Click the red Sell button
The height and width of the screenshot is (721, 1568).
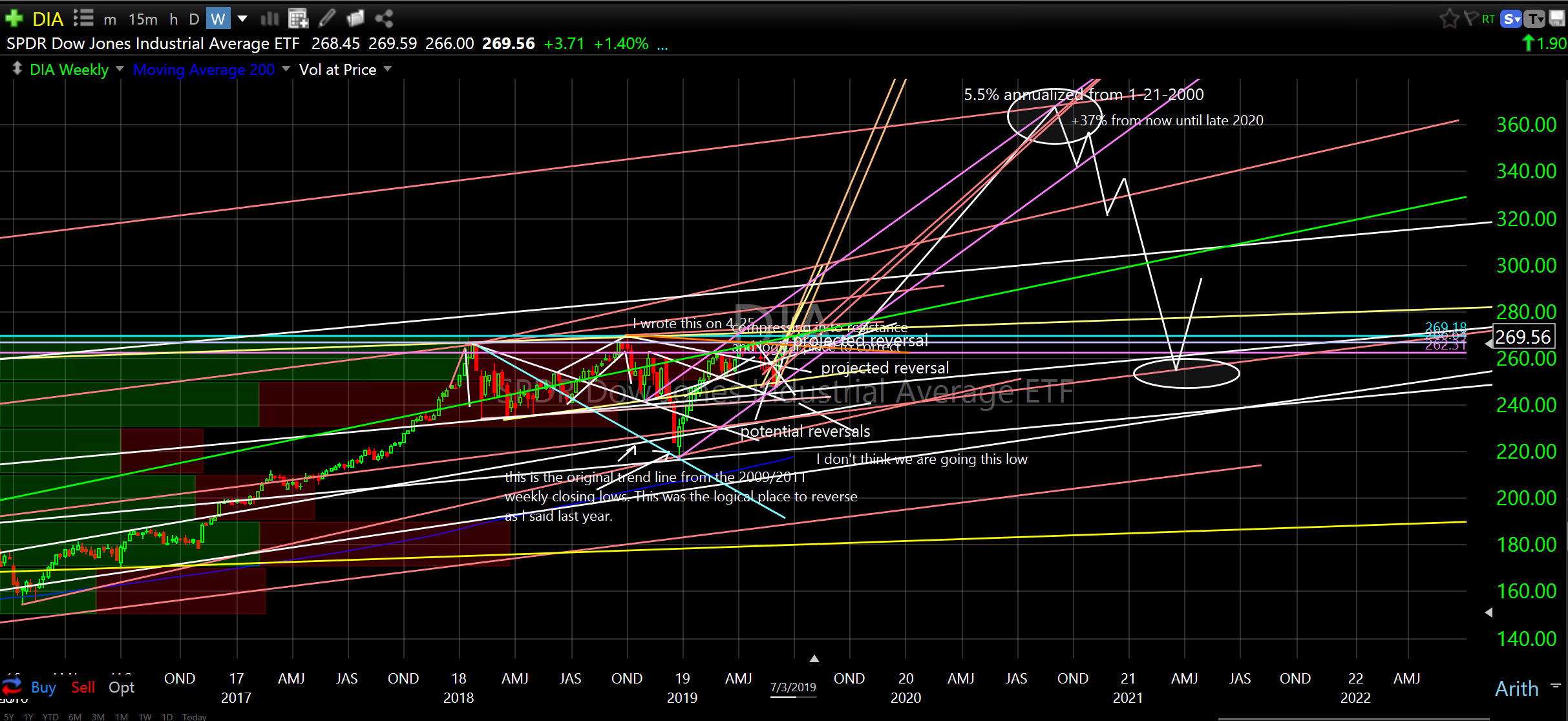pos(83,687)
